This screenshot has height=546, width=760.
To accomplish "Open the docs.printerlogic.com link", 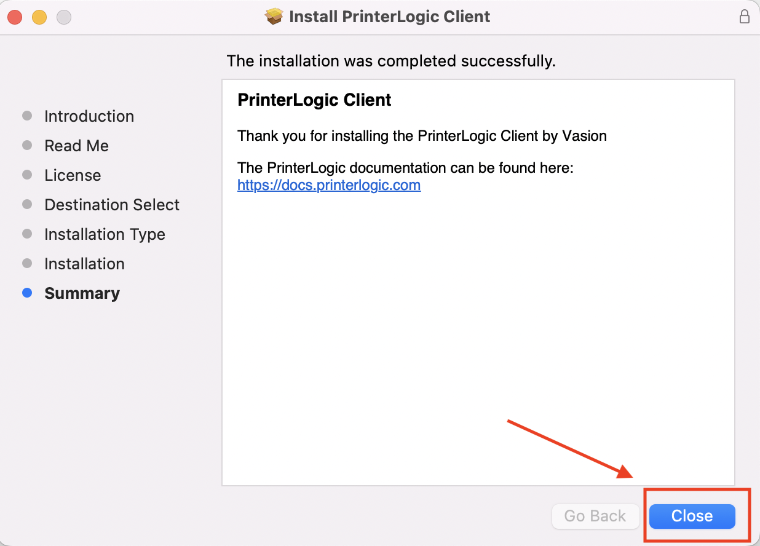I will tap(329, 185).
